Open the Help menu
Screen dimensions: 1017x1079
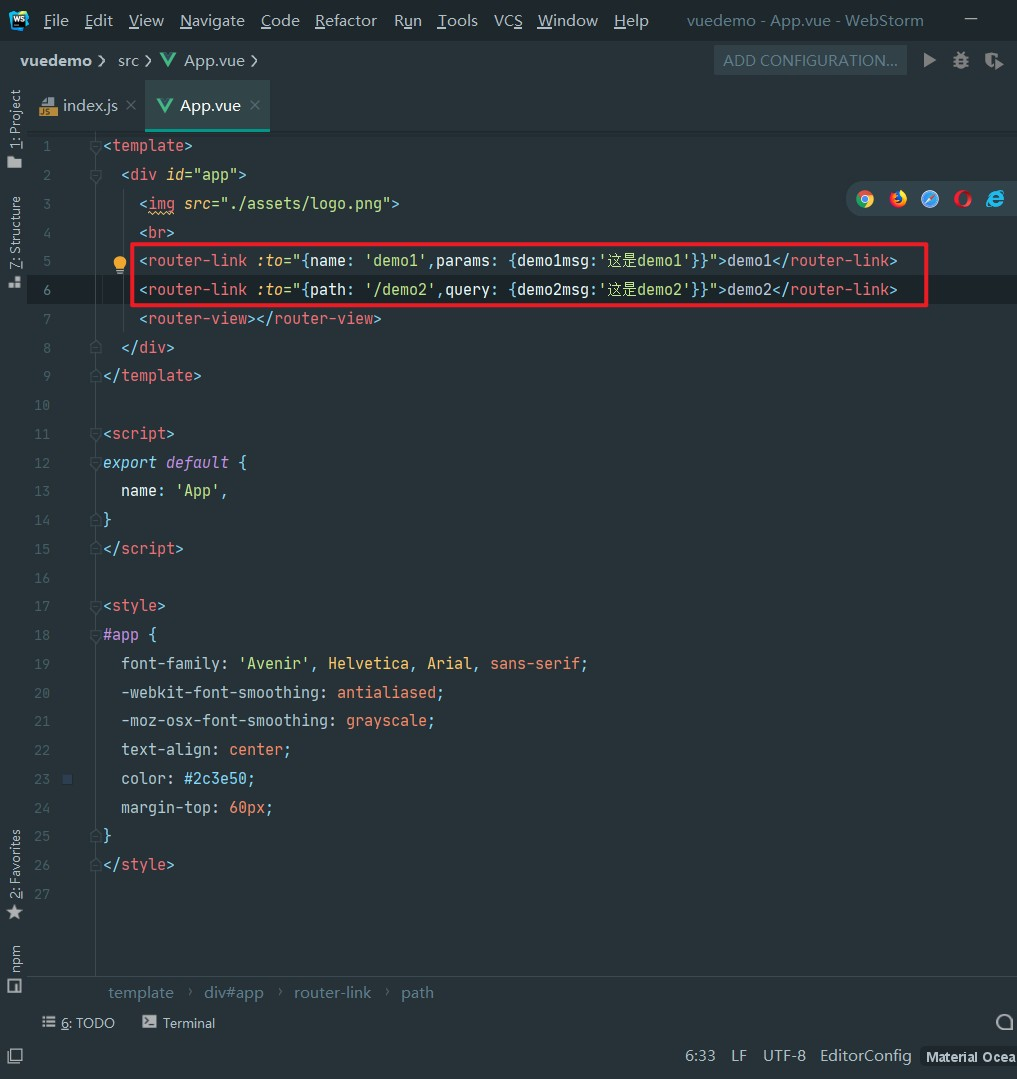click(631, 21)
